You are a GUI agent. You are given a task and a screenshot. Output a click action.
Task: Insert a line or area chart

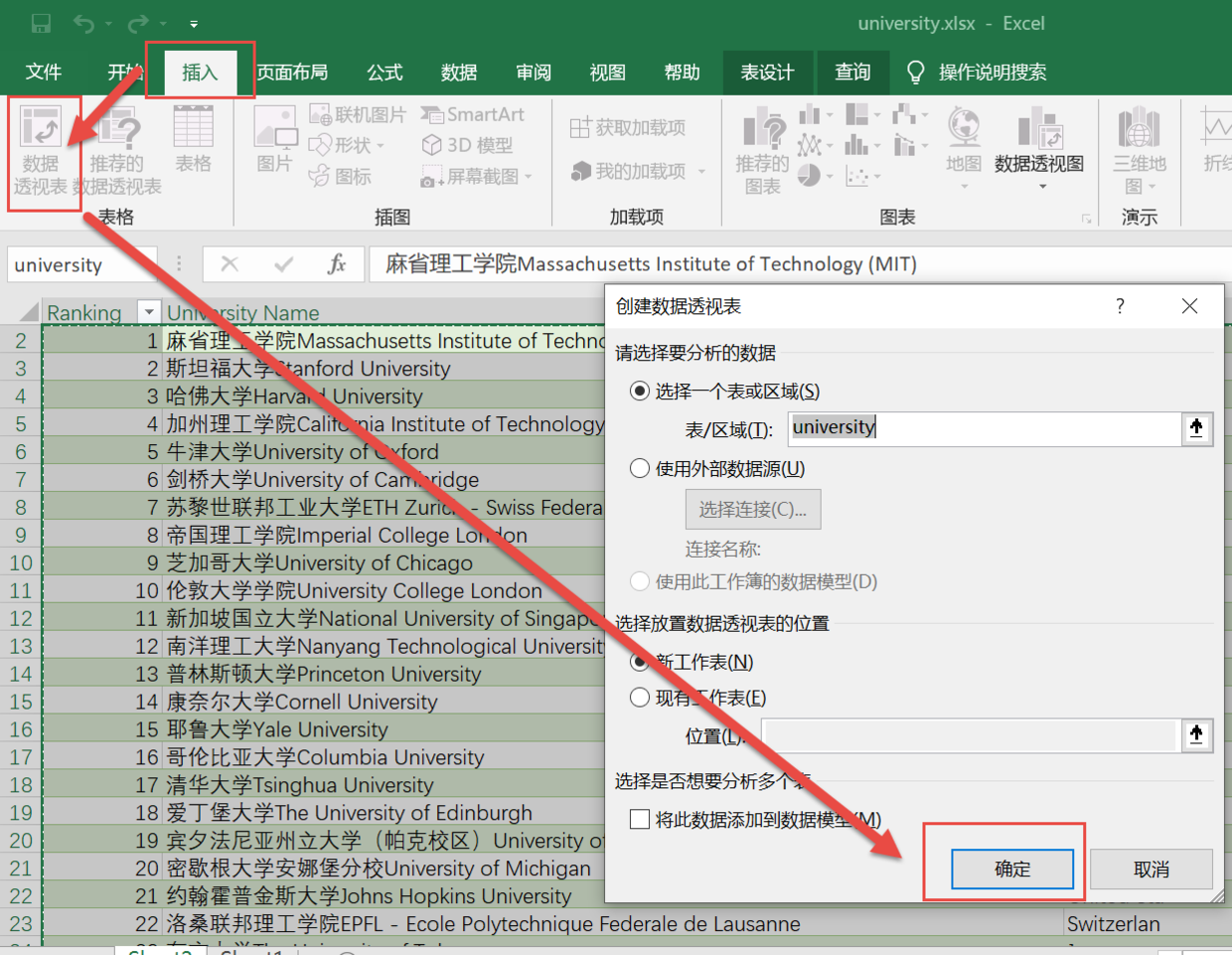pos(810,145)
